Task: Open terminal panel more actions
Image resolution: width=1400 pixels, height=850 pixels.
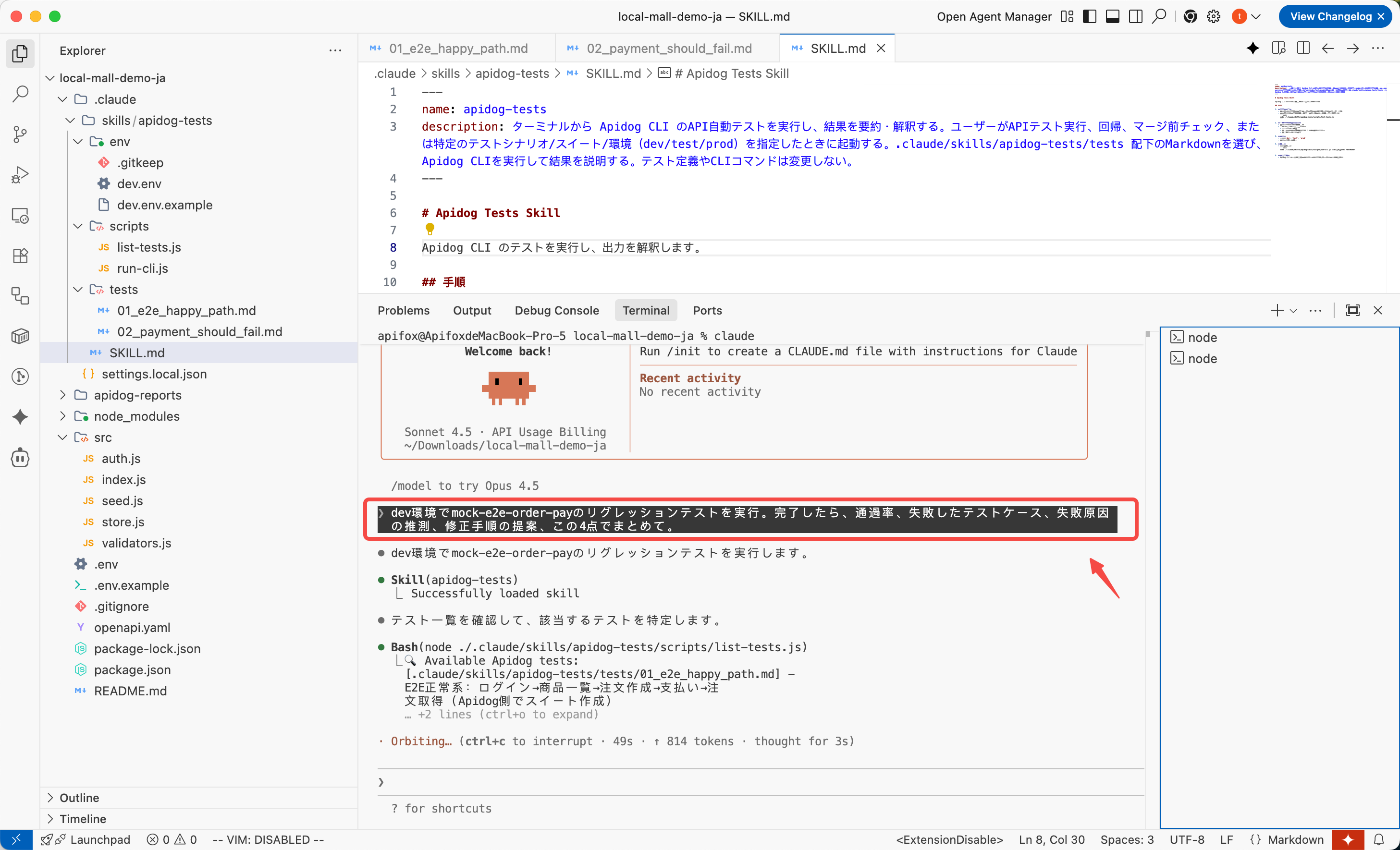Action: (x=1316, y=310)
